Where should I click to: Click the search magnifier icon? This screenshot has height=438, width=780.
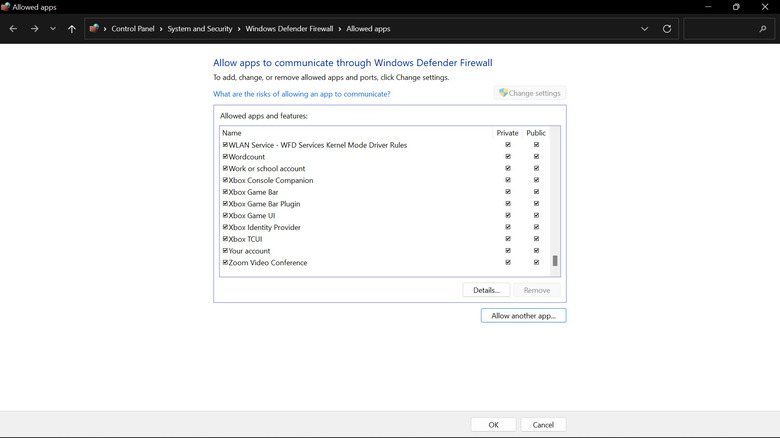(763, 29)
